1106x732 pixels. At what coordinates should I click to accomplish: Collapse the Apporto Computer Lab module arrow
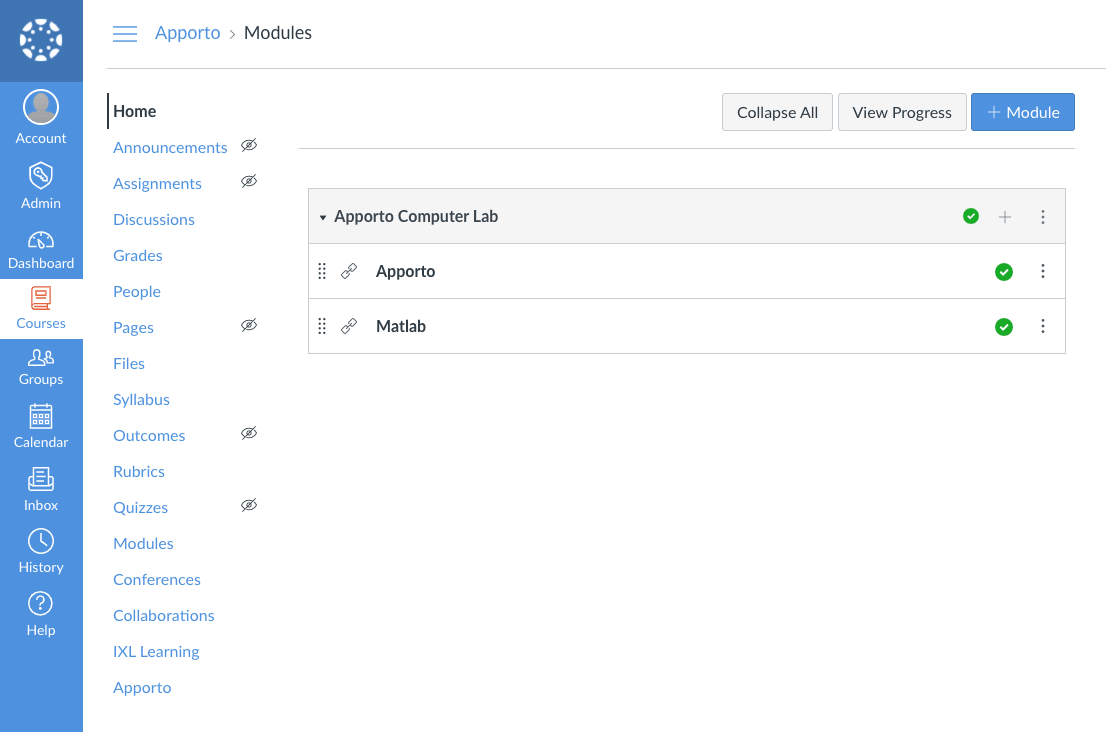(x=323, y=217)
